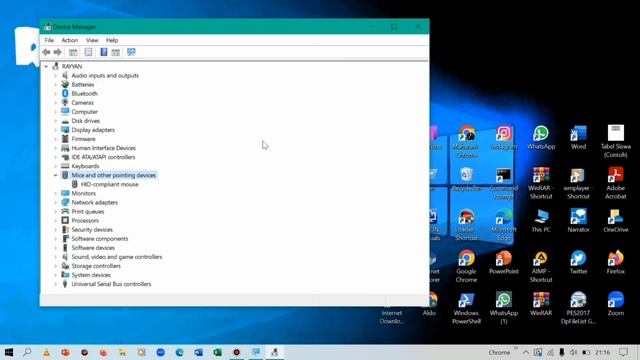640x360 pixels.
Task: Click the taskbar search magnifier
Action: pos(27,352)
